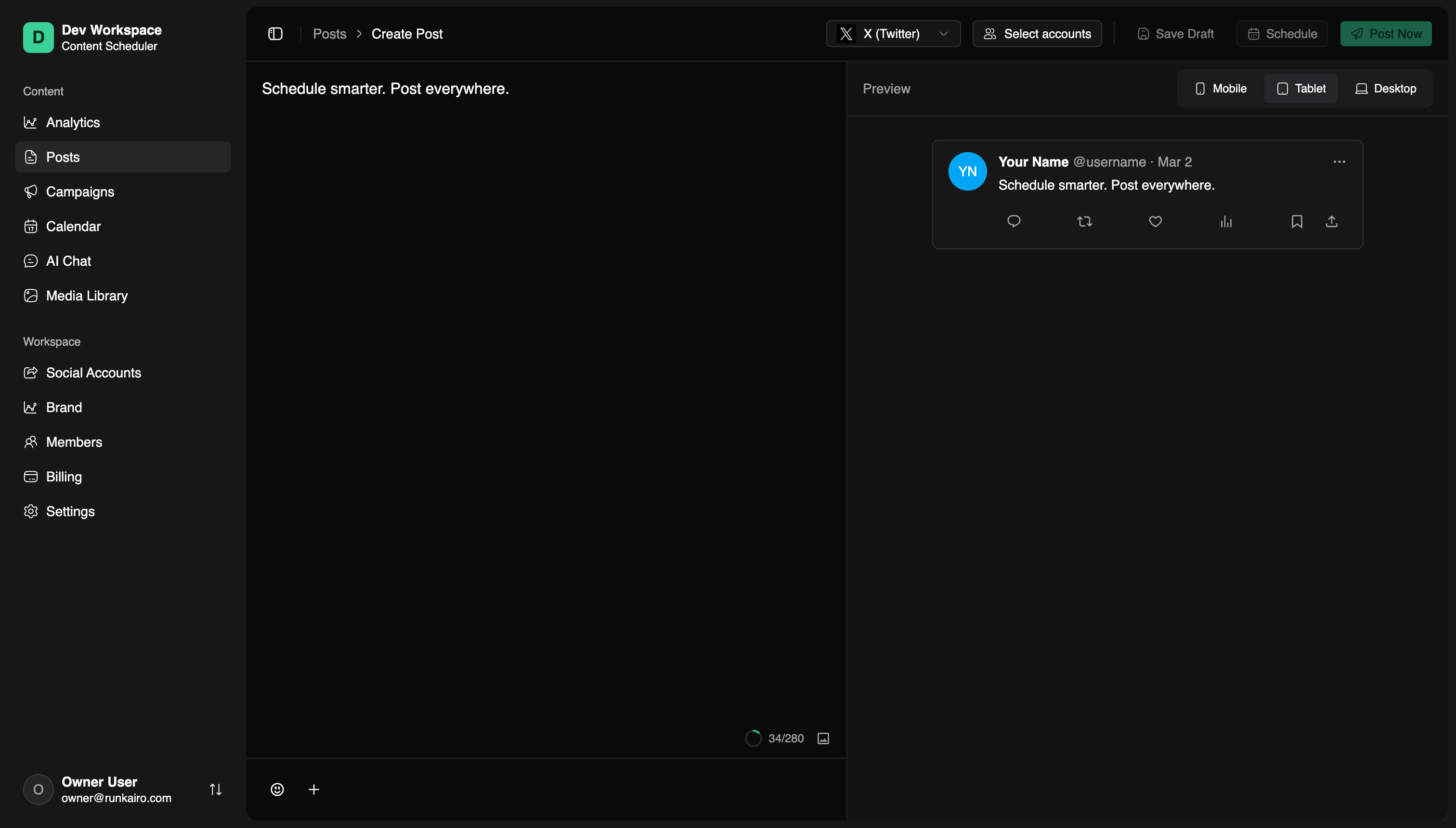
Task: Add a thread with the plus icon
Action: (314, 789)
